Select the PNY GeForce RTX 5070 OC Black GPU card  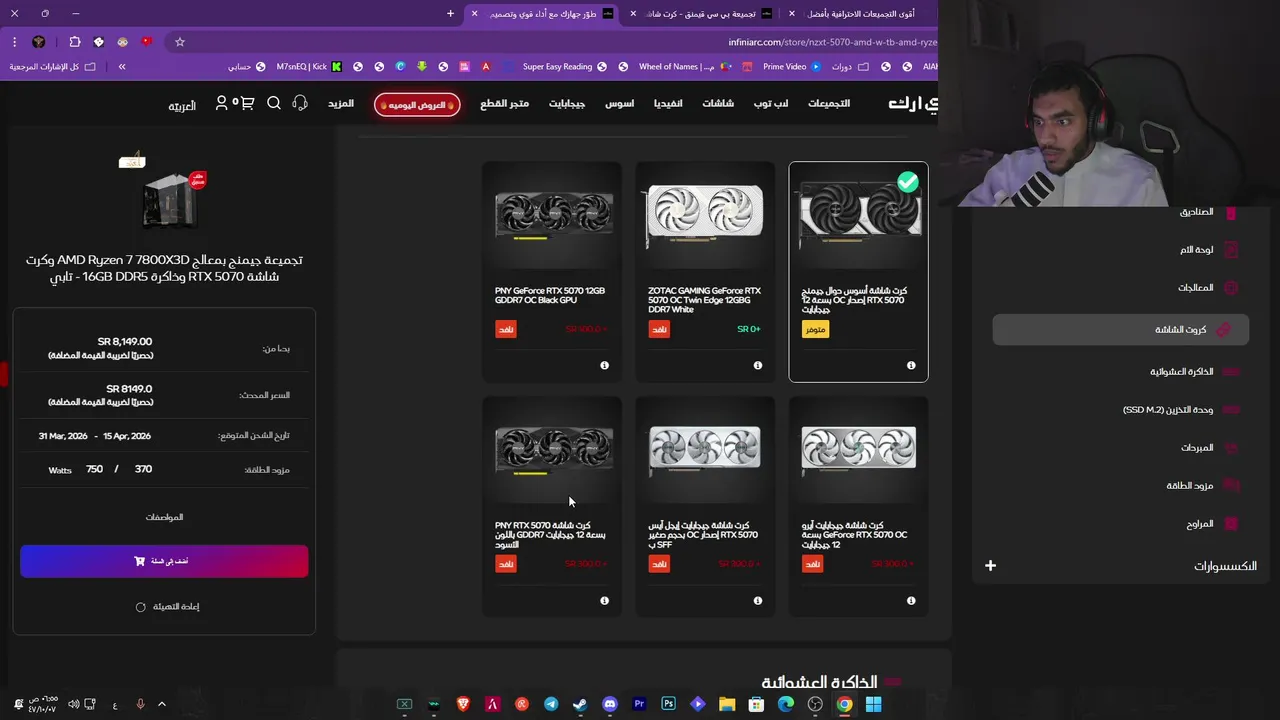pos(552,272)
